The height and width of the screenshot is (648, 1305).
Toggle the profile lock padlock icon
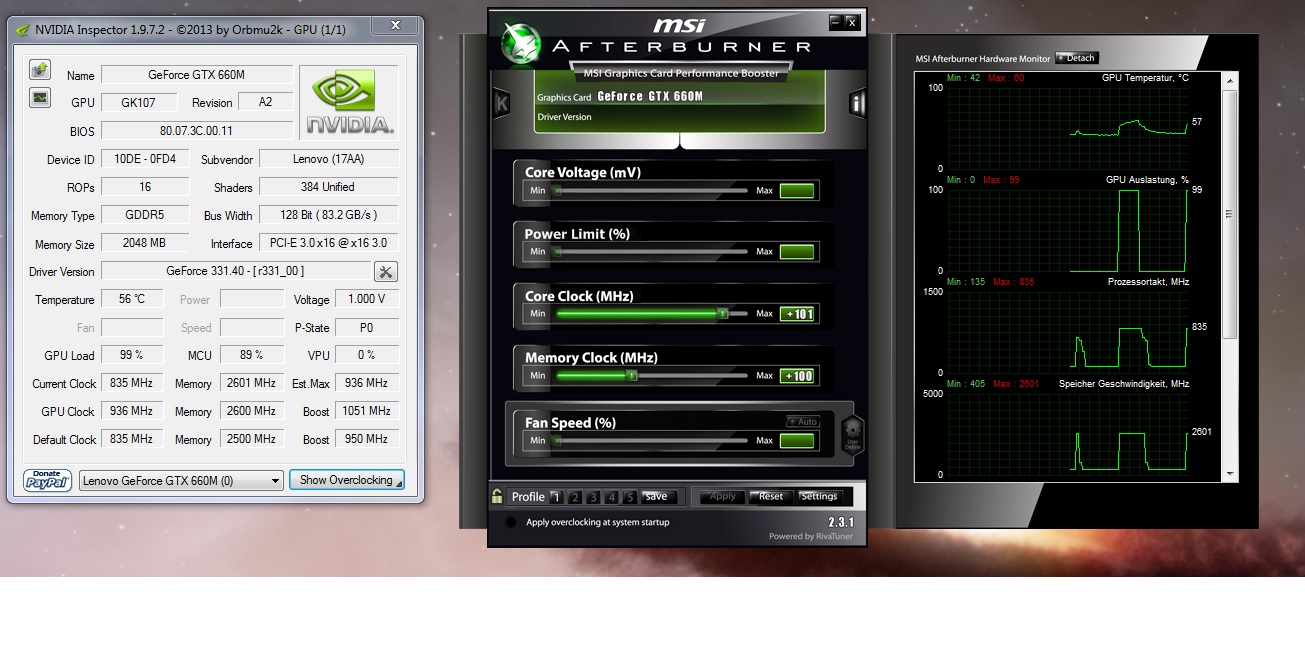[497, 496]
